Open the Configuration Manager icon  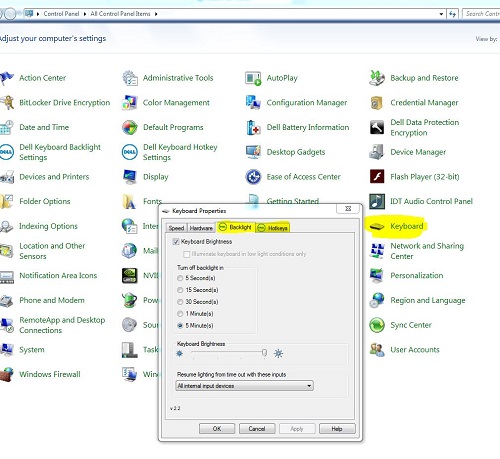click(253, 103)
